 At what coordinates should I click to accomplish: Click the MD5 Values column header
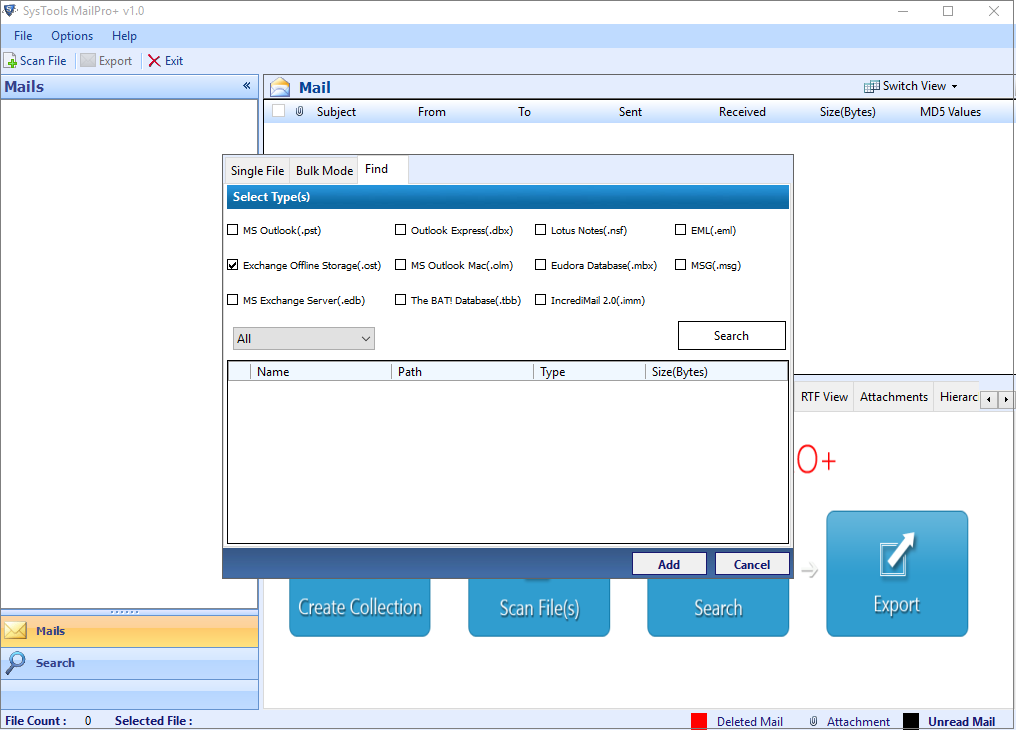pos(951,111)
